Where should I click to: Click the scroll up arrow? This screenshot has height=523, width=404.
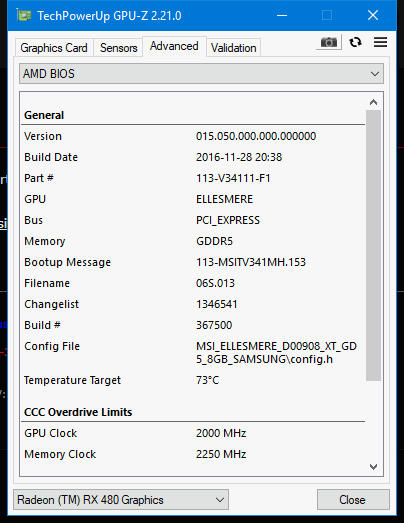[x=373, y=102]
